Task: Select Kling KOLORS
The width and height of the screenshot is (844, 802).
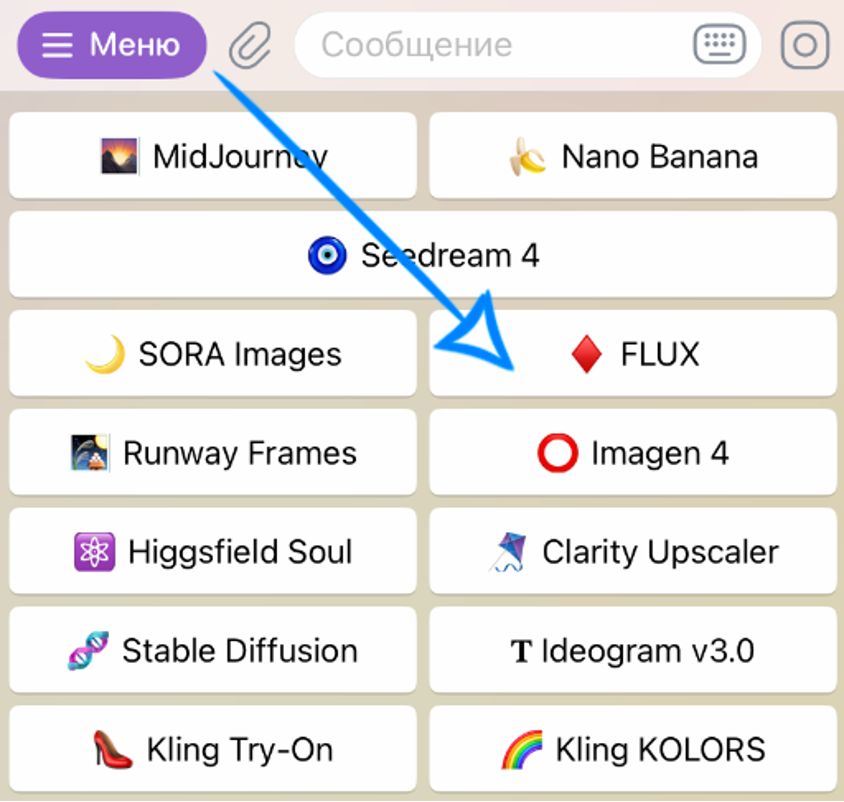Action: [x=633, y=749]
